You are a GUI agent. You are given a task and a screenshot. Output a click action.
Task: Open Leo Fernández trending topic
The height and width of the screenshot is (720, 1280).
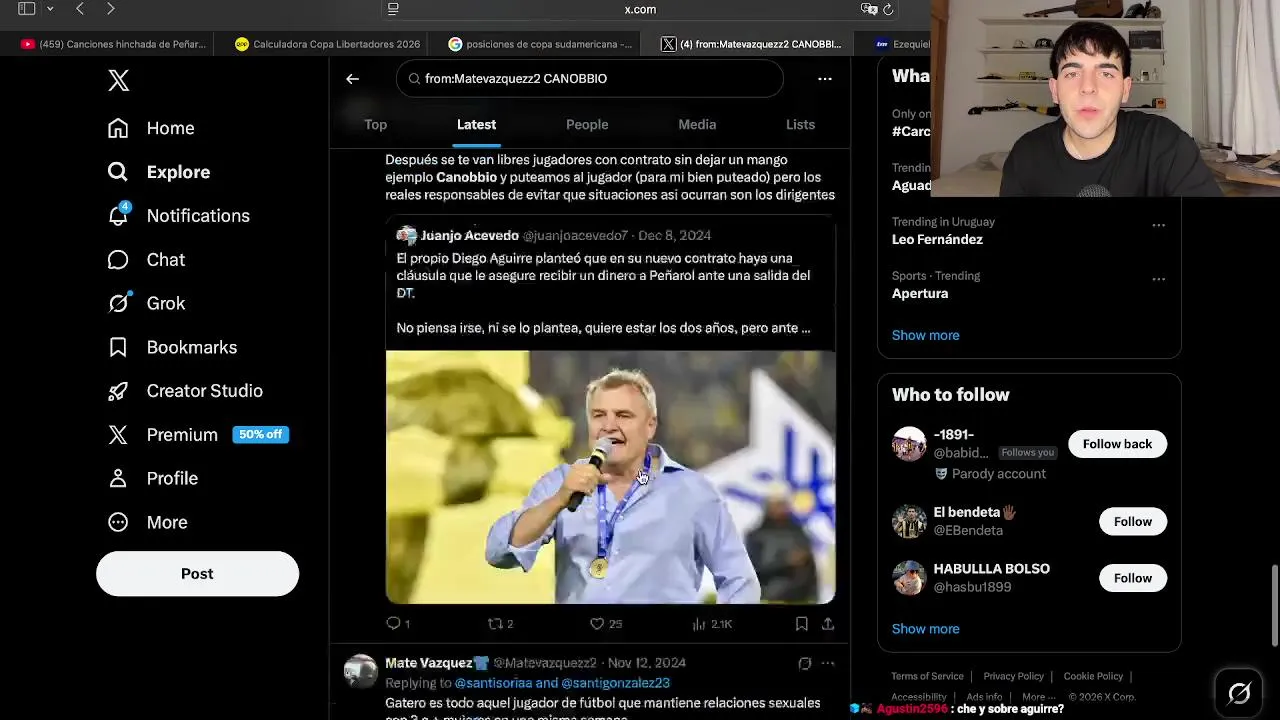(x=937, y=240)
